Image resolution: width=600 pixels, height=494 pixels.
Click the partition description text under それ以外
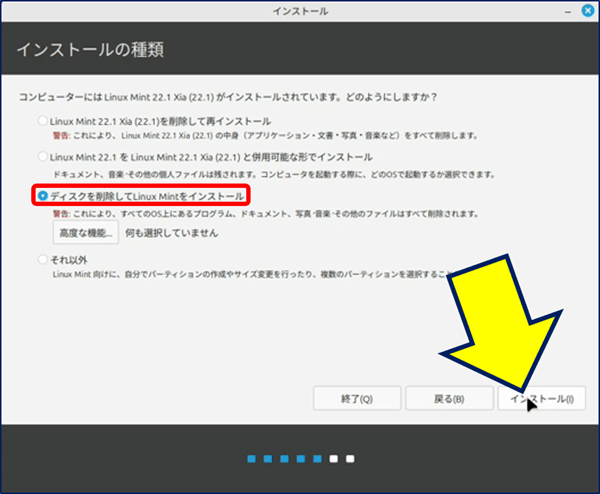click(253, 274)
